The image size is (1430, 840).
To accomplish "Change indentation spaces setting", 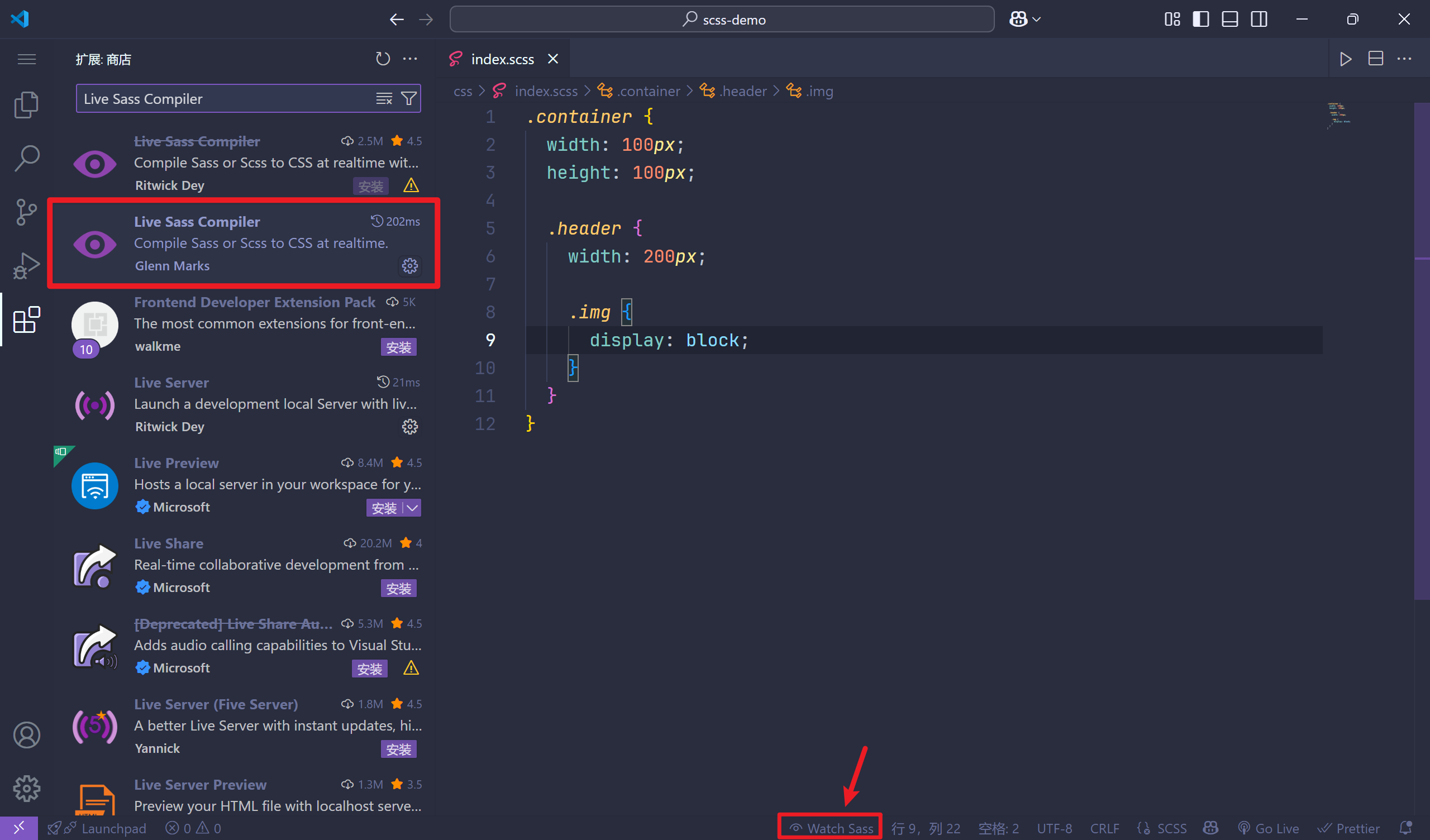I will tap(999, 829).
